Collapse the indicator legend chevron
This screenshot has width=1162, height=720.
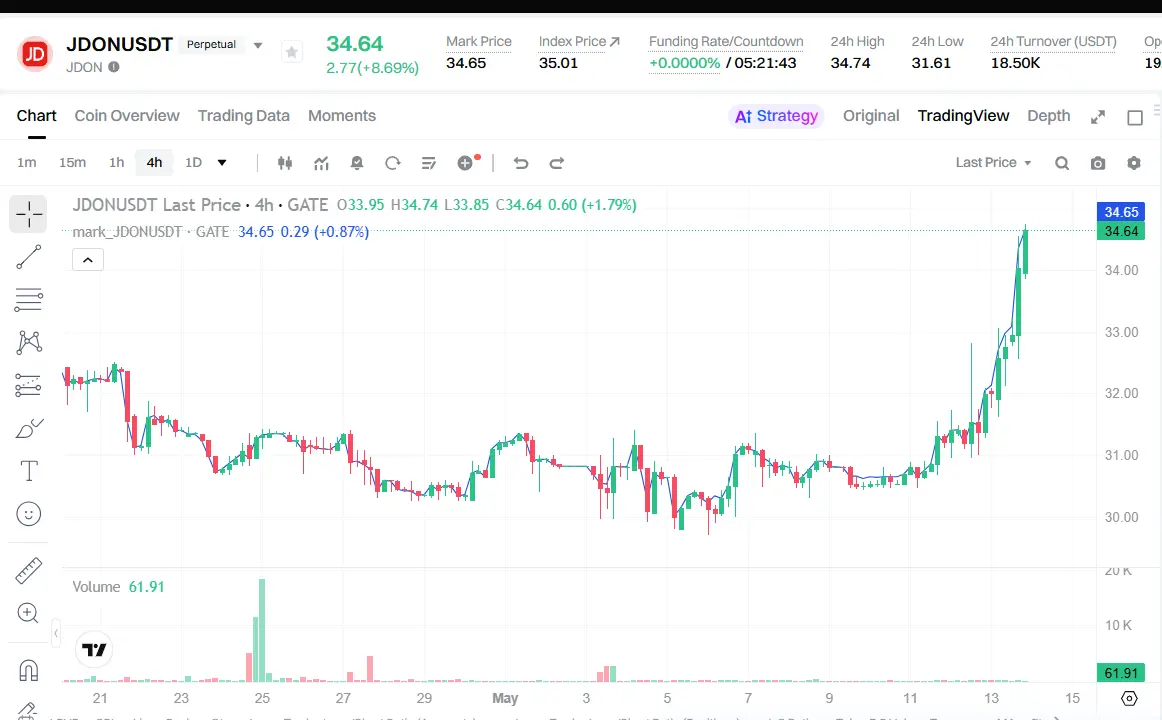click(x=87, y=260)
